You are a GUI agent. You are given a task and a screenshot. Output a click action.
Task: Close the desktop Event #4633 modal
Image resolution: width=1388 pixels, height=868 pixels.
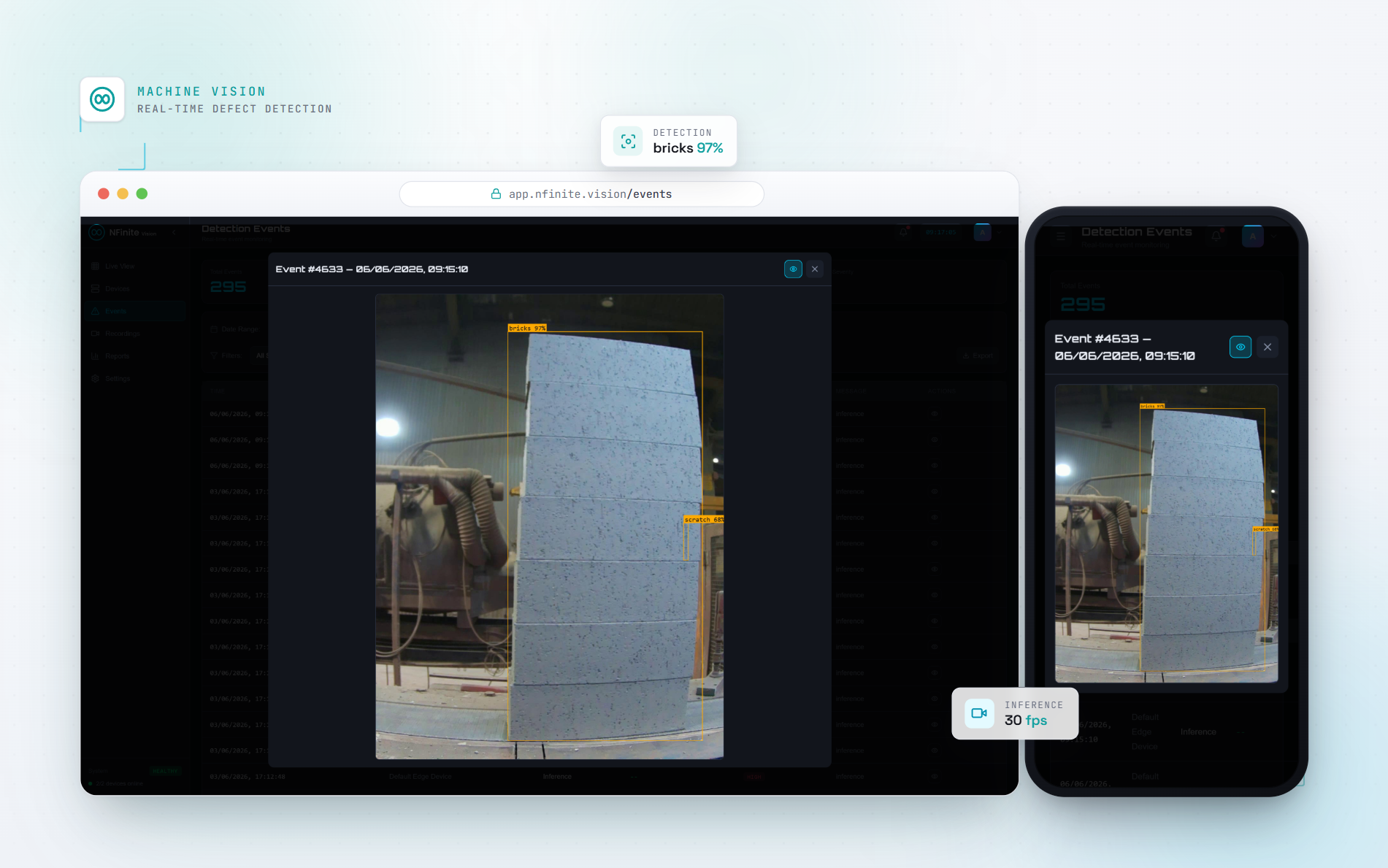click(815, 269)
